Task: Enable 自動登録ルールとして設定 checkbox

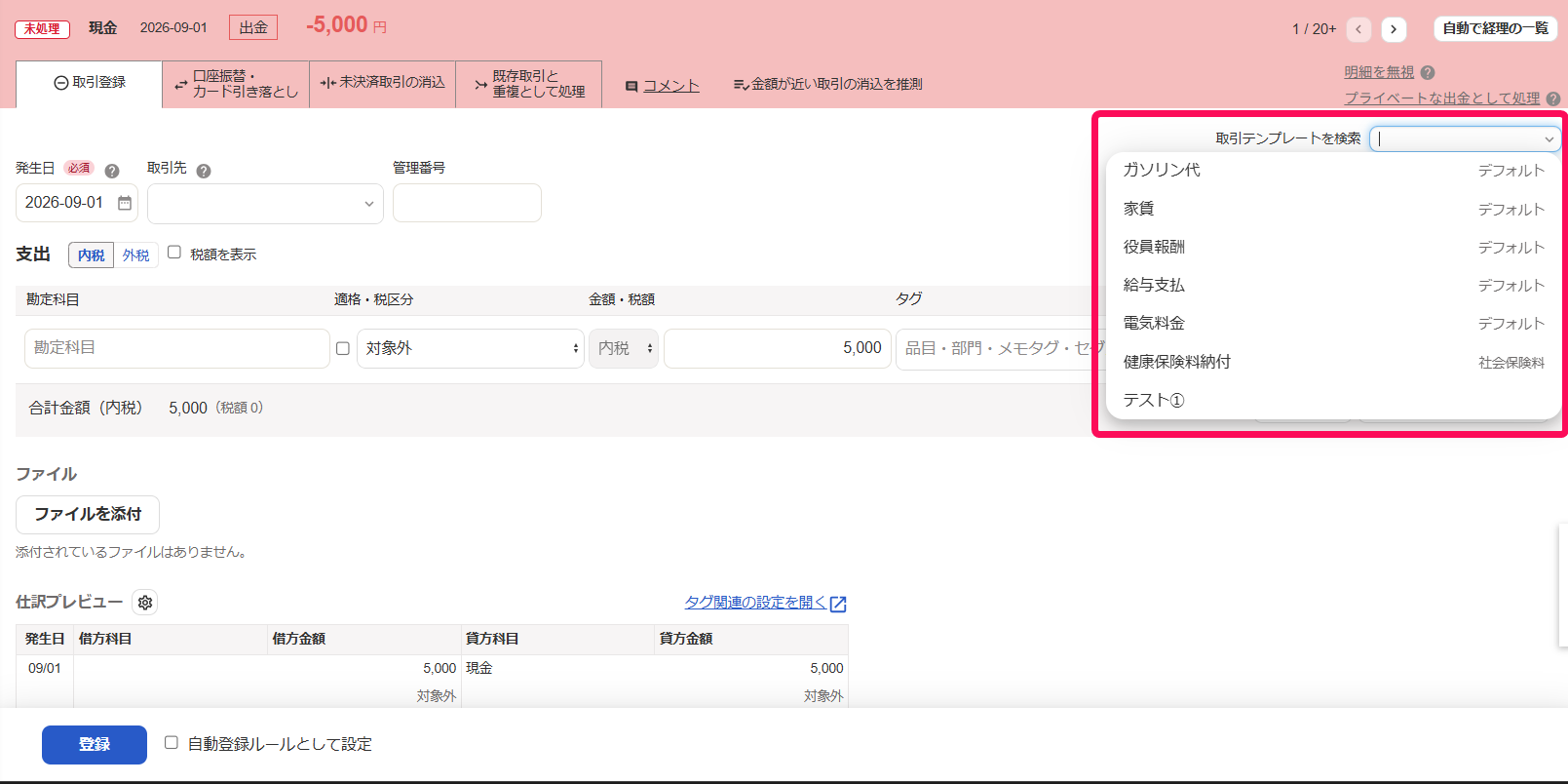Action: [x=172, y=743]
